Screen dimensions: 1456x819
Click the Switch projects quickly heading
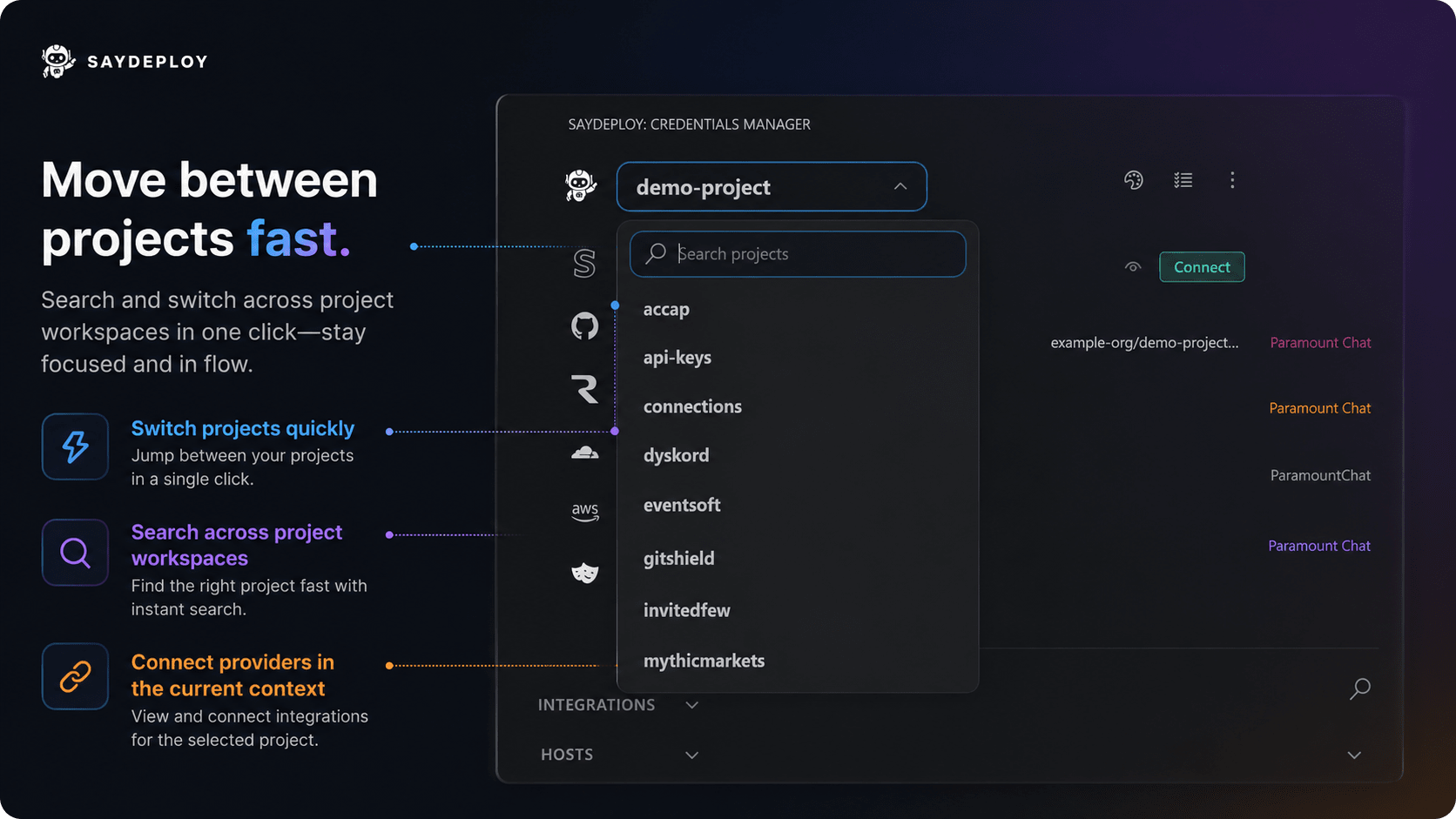pyautogui.click(x=243, y=428)
